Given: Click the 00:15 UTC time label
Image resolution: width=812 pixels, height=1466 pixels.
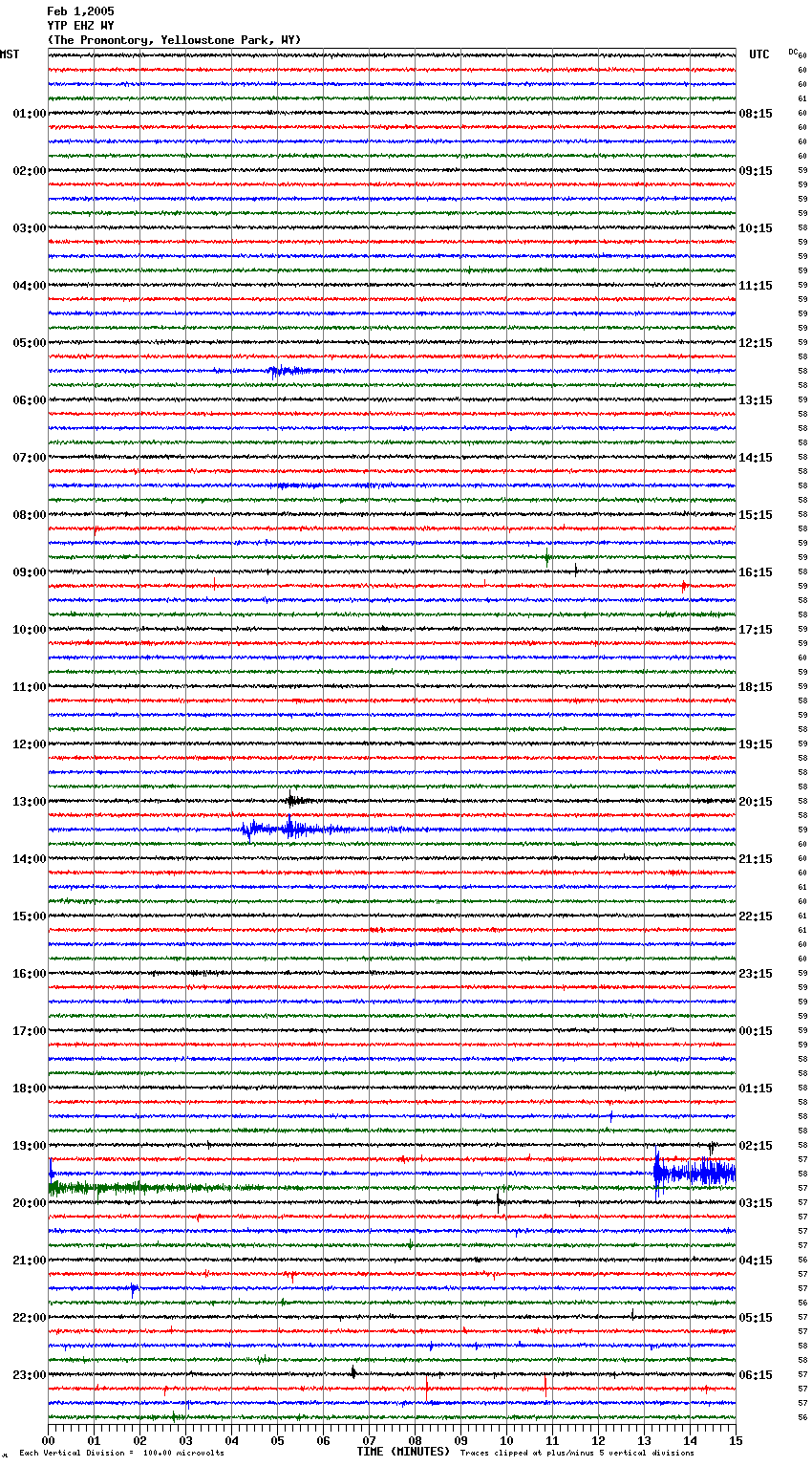Looking at the screenshot, I should coord(756,1031).
